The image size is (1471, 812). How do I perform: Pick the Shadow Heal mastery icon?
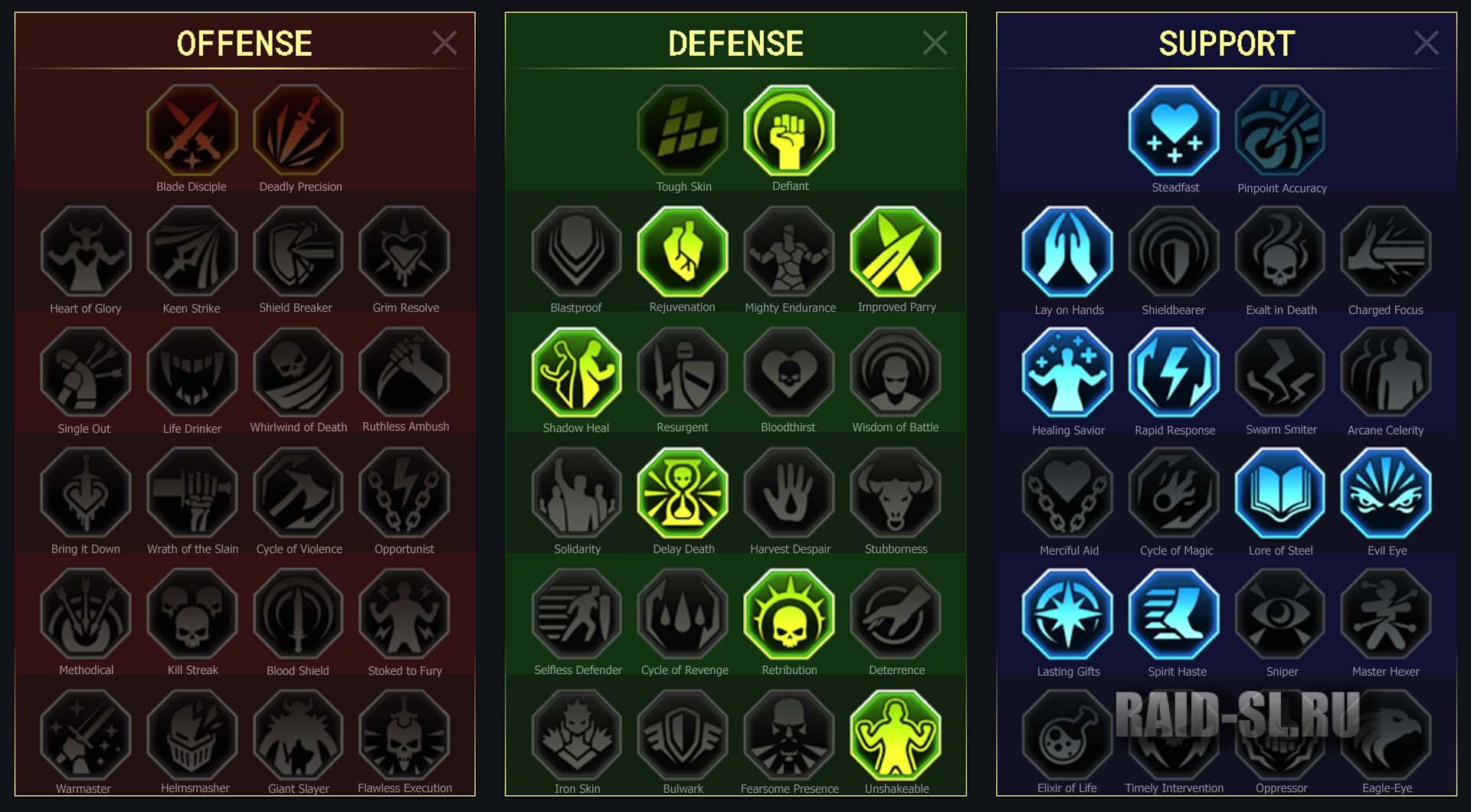point(576,372)
